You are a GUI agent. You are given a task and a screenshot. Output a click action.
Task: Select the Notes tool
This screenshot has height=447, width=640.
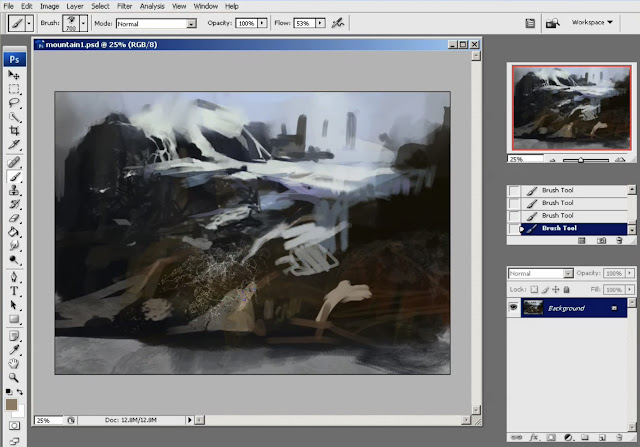(14, 336)
